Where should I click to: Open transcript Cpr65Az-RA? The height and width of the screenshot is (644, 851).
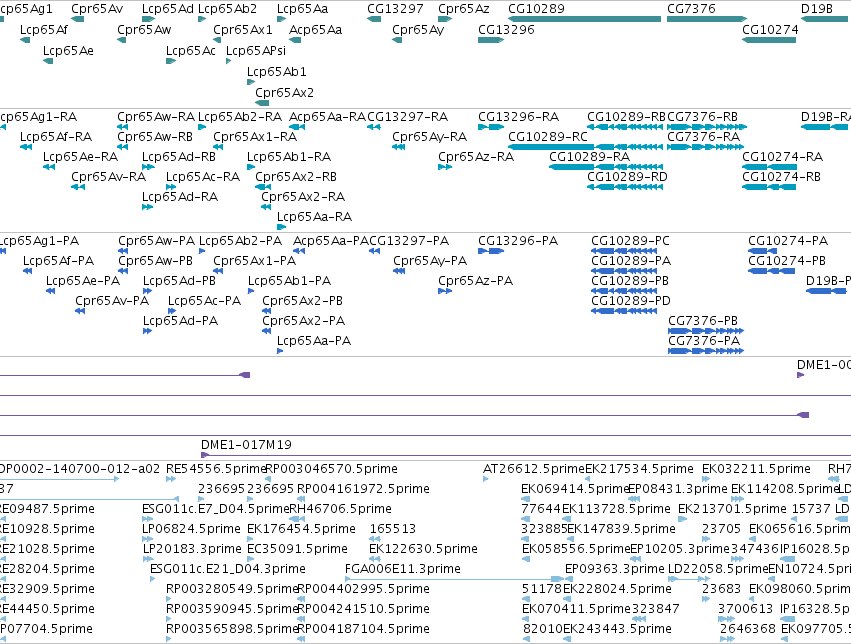(x=475, y=157)
